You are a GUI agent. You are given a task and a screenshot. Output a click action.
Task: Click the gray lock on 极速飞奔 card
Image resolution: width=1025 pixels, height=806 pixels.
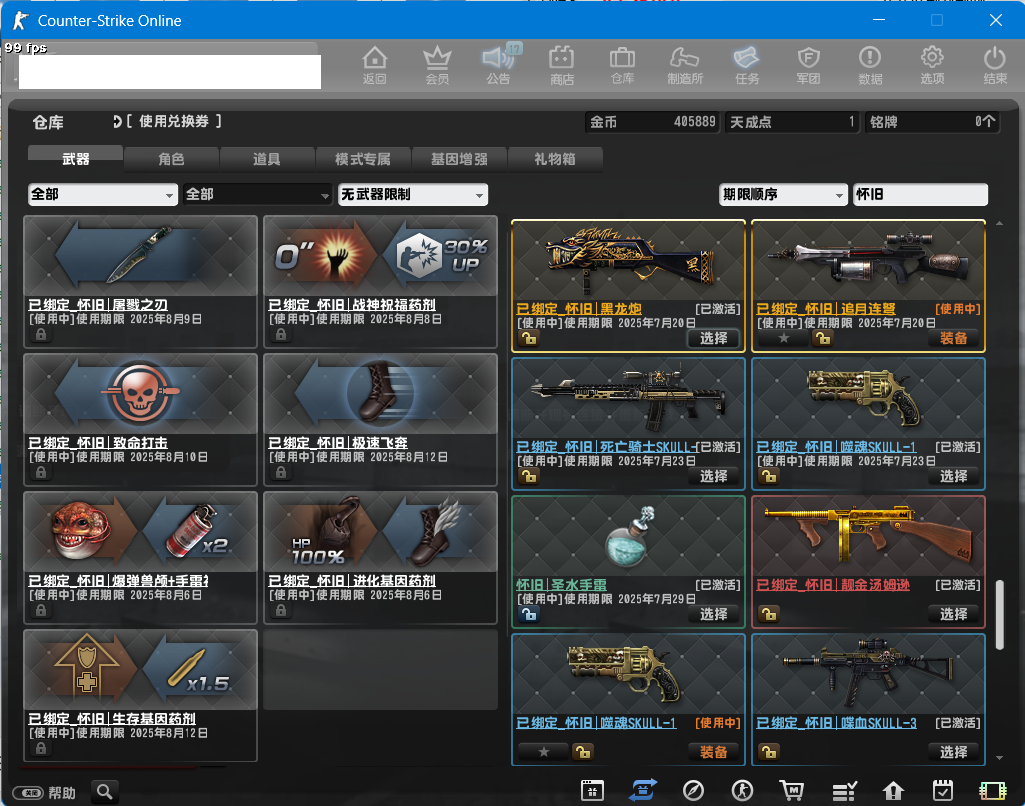(280, 472)
